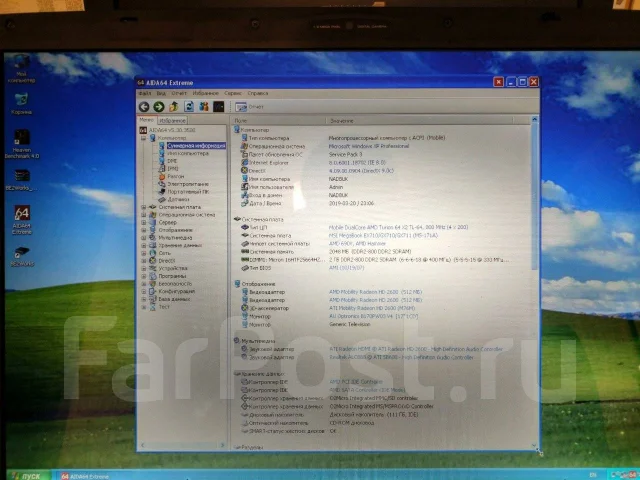The image size is (640, 480).
Task: Select the Тест tree item
Action: 164,307
